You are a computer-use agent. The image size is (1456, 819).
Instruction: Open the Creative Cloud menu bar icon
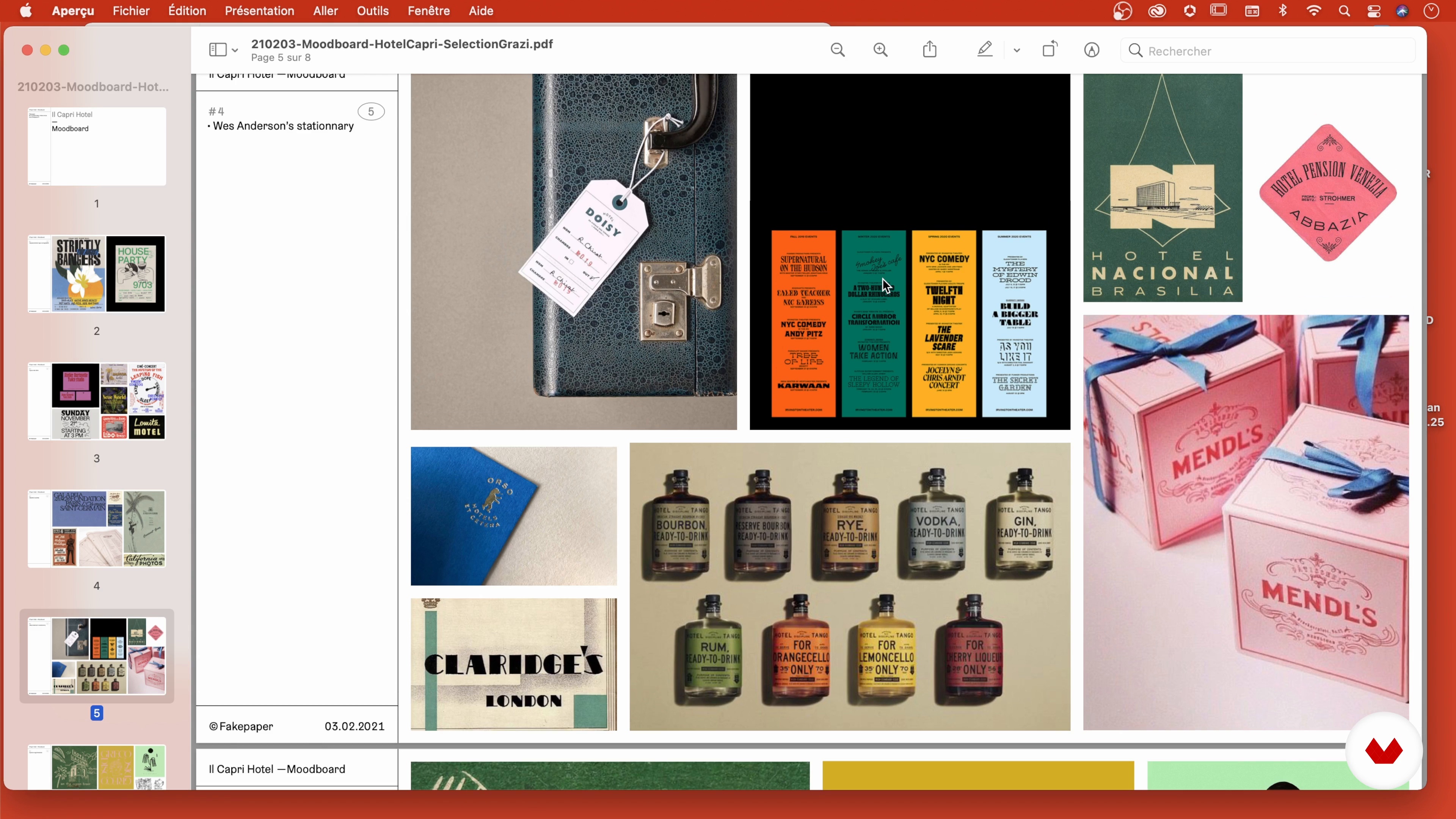(1157, 11)
